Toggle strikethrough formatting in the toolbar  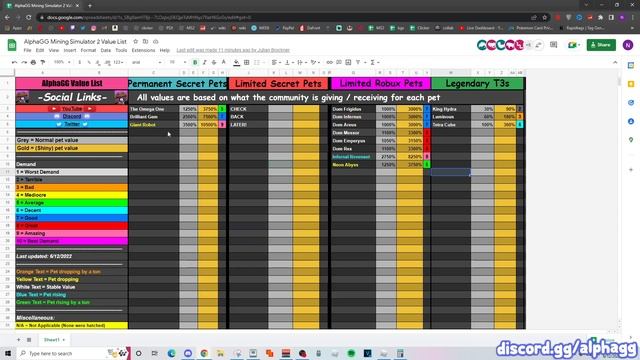pyautogui.click(x=214, y=62)
